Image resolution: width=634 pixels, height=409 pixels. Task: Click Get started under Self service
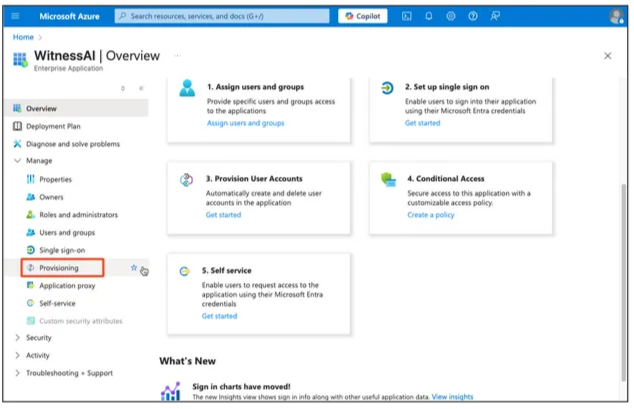[x=219, y=316]
